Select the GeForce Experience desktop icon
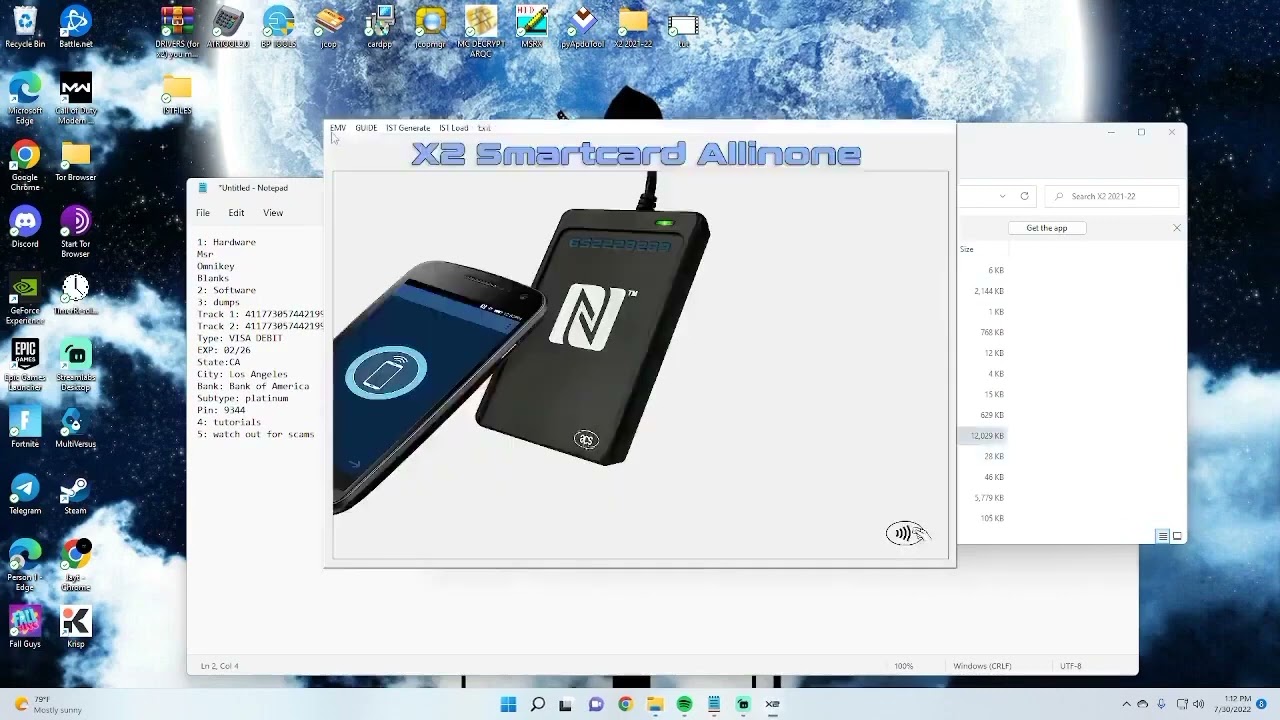 [25, 299]
